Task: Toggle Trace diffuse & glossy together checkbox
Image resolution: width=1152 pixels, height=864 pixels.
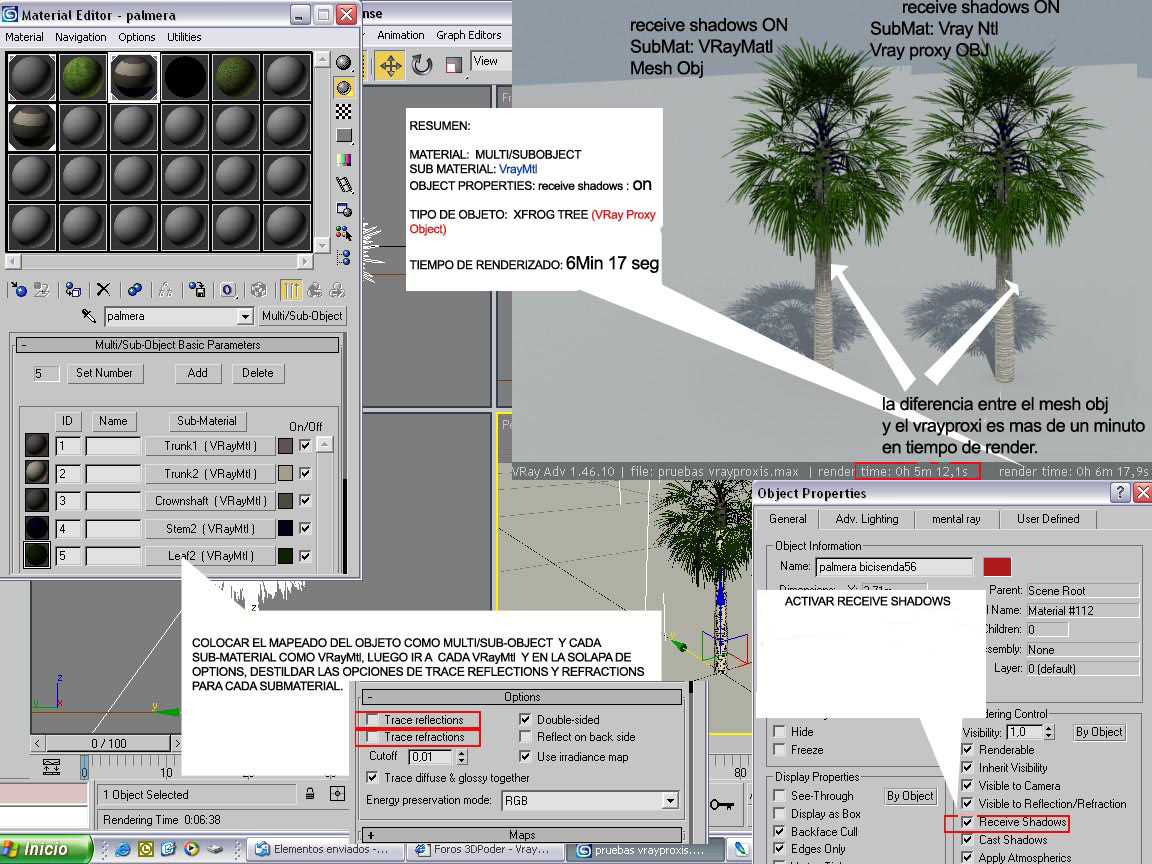Action: pyautogui.click(x=372, y=777)
